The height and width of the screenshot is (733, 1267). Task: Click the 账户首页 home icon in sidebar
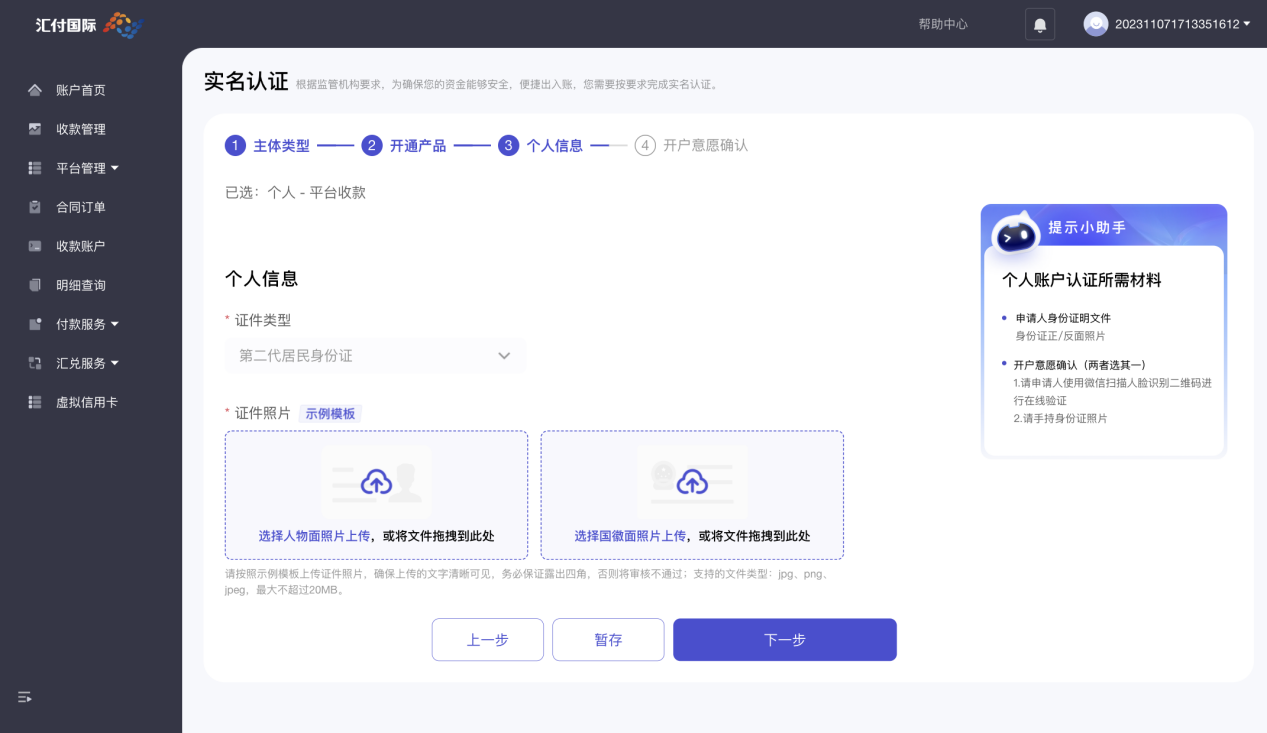click(x=35, y=90)
